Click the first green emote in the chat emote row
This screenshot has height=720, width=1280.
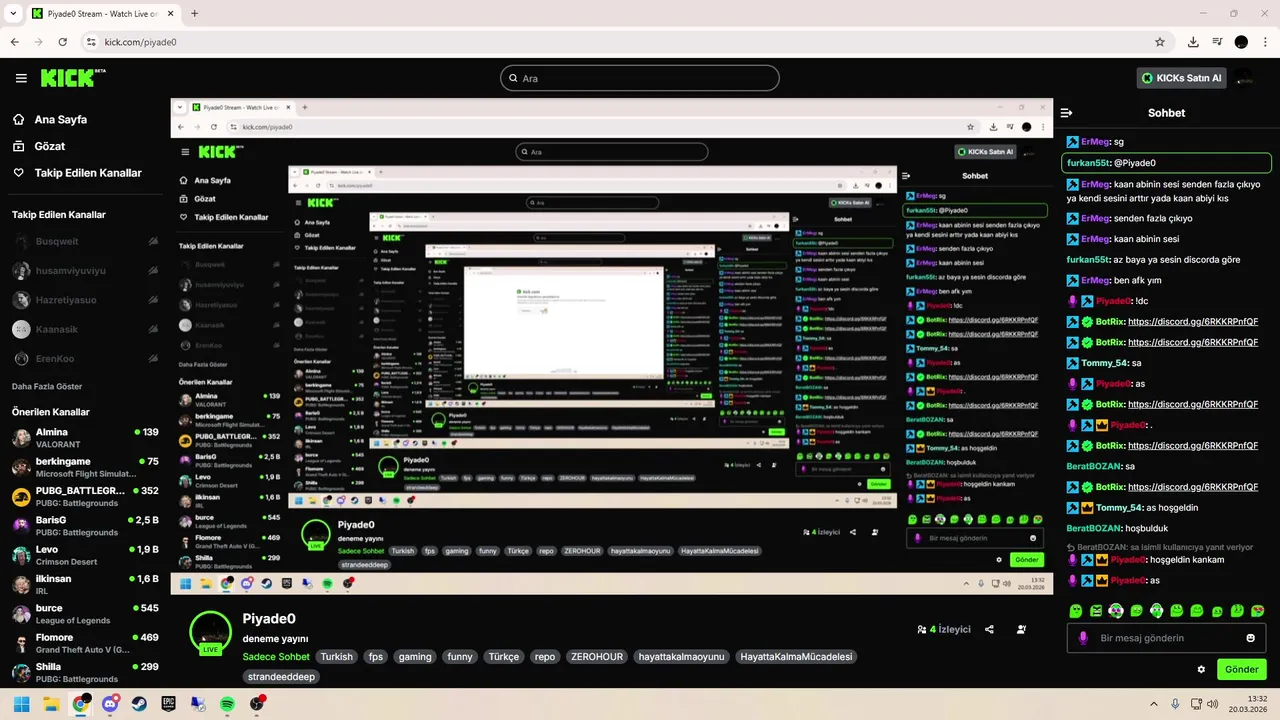pyautogui.click(x=1076, y=610)
